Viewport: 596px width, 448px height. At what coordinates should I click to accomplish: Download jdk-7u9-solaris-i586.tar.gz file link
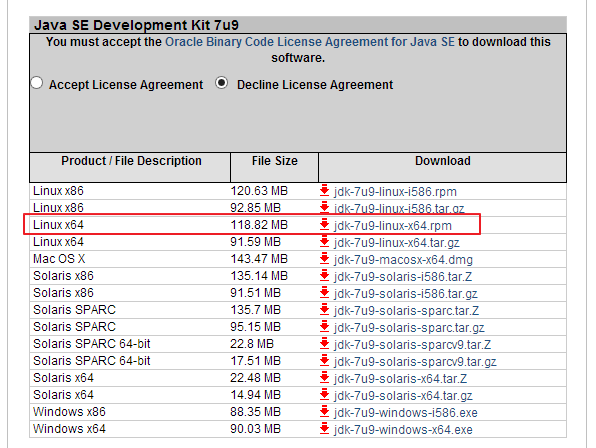coord(406,294)
